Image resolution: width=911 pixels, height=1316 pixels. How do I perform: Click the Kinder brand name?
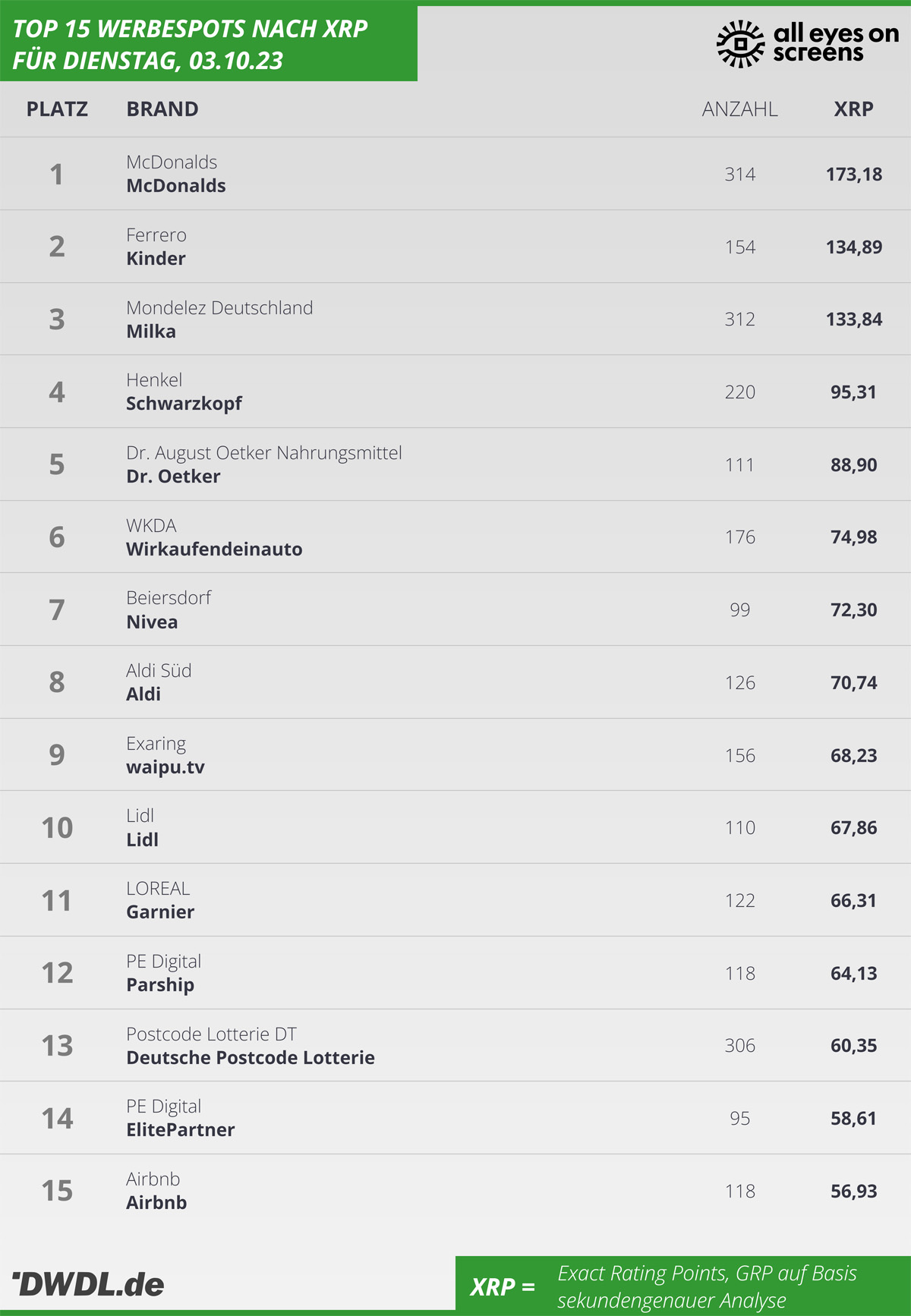tap(156, 259)
